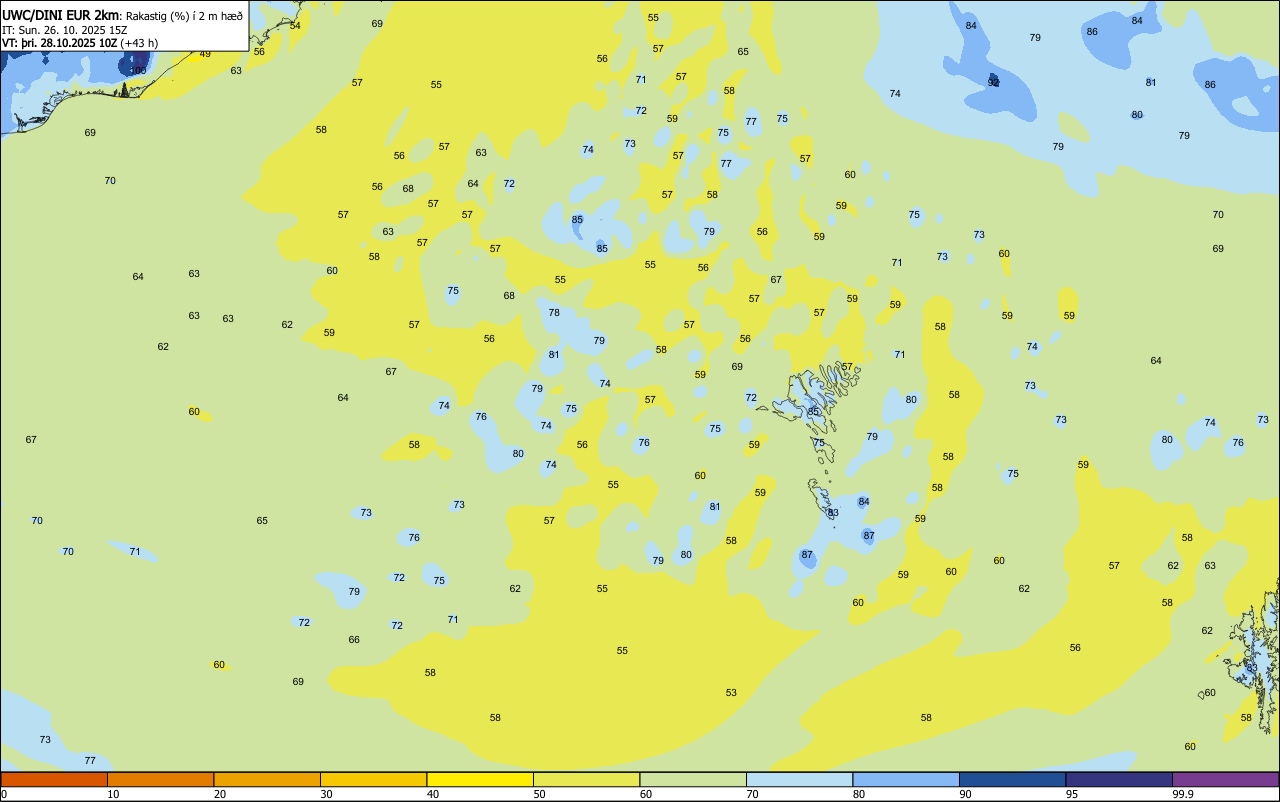Click the dark blue 90–95 legend band
This screenshot has height=802, width=1280.
click(x=1012, y=779)
